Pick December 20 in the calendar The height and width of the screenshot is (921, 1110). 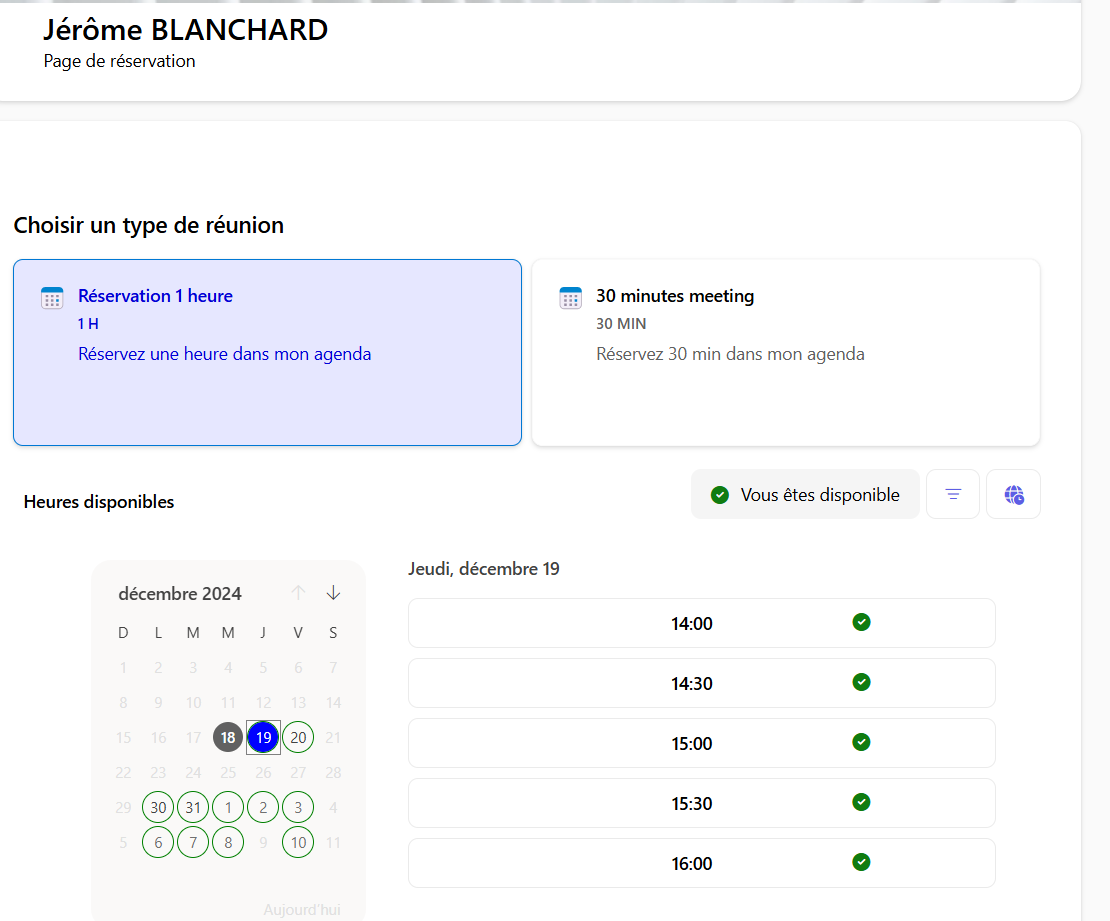(298, 738)
